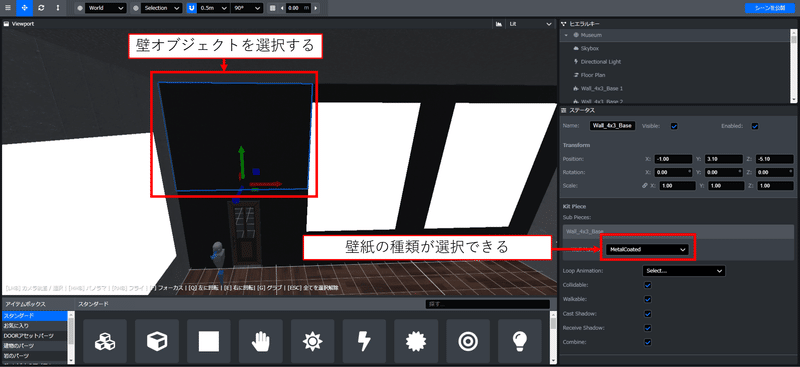
Task: Toggle the Cast Shadow checkbox
Action: 647,313
